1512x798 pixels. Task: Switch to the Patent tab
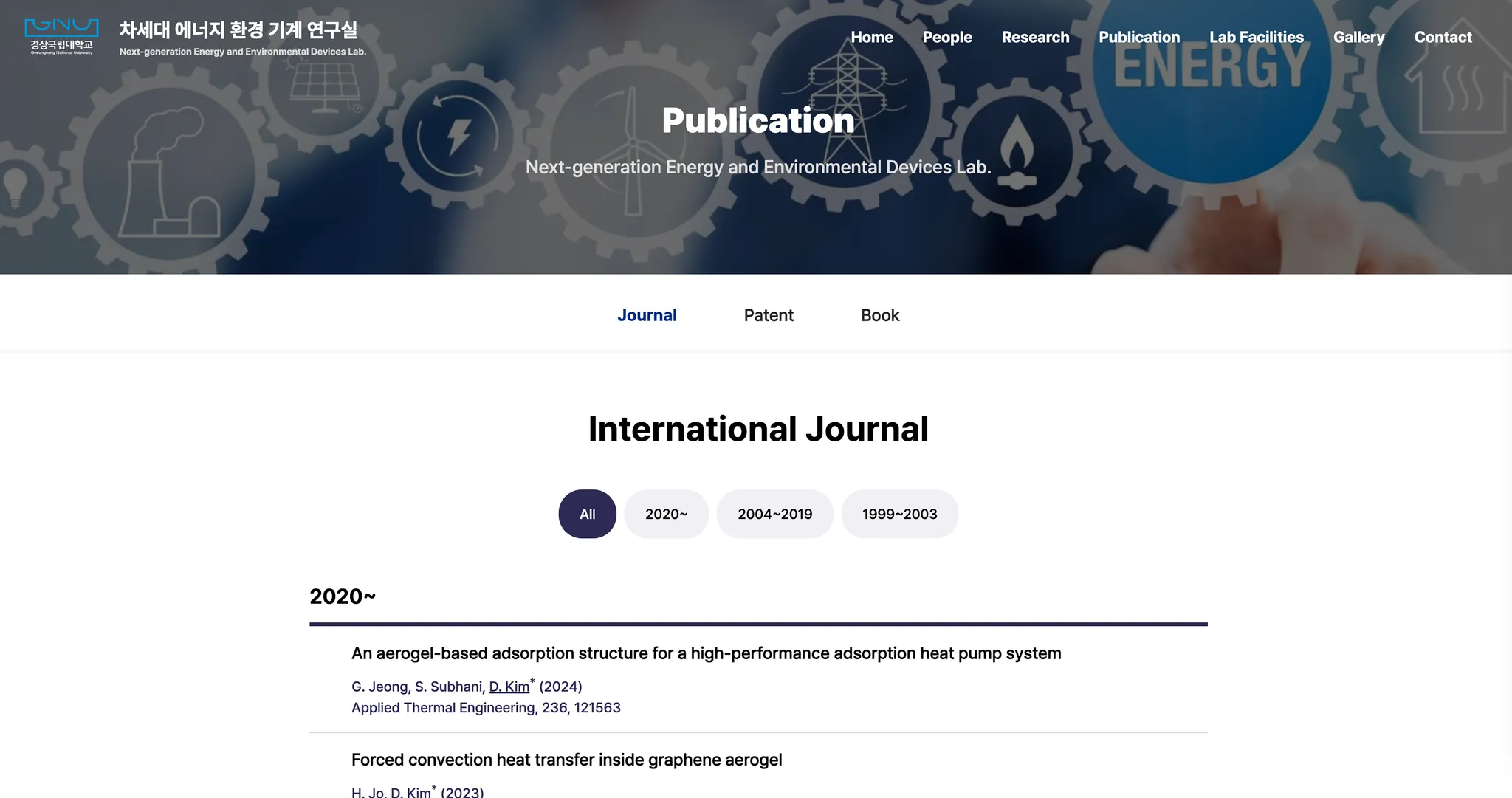point(769,315)
